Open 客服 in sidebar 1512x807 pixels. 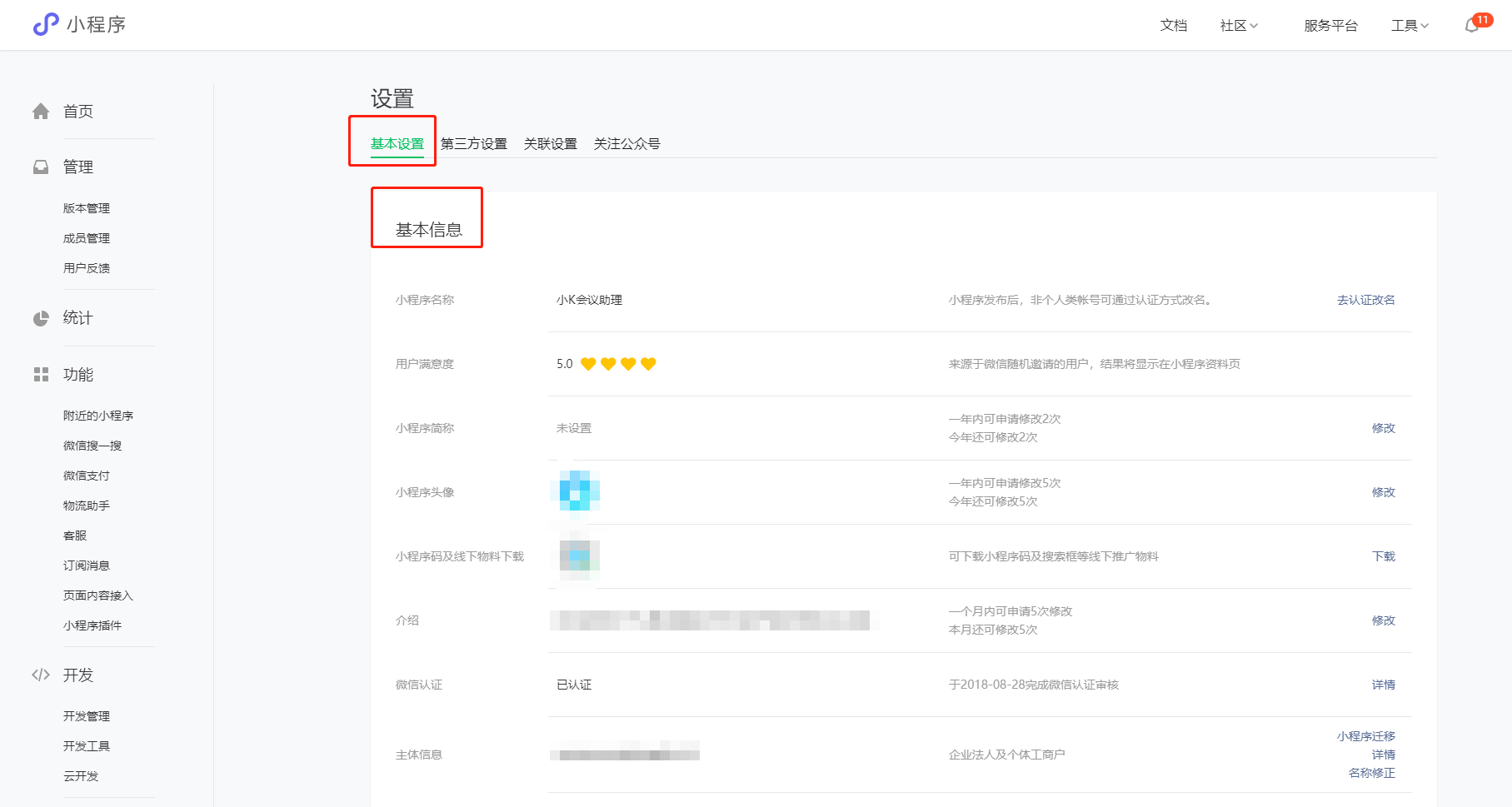pyautogui.click(x=75, y=536)
